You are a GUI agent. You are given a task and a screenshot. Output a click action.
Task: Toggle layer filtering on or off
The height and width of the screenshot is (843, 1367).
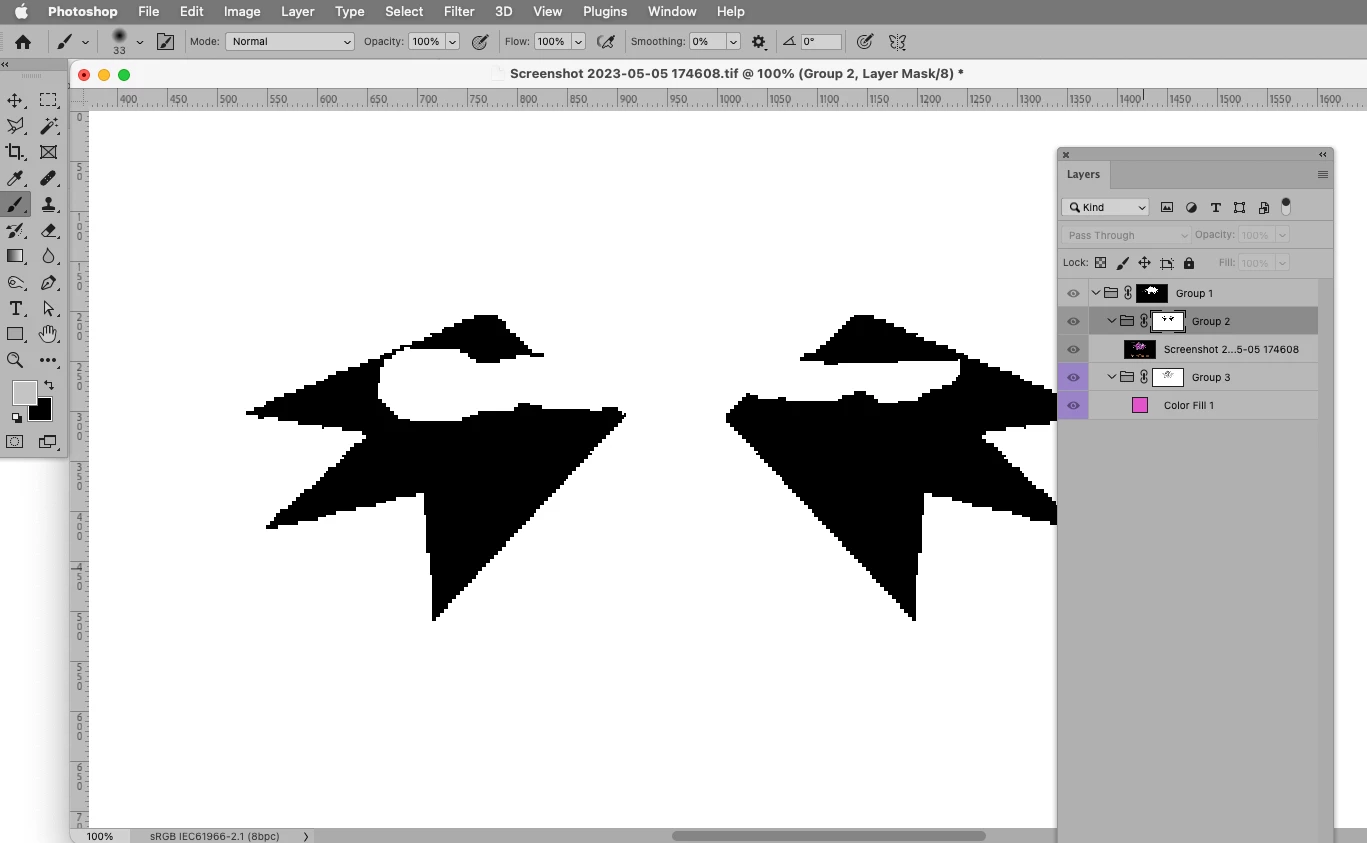click(1286, 206)
